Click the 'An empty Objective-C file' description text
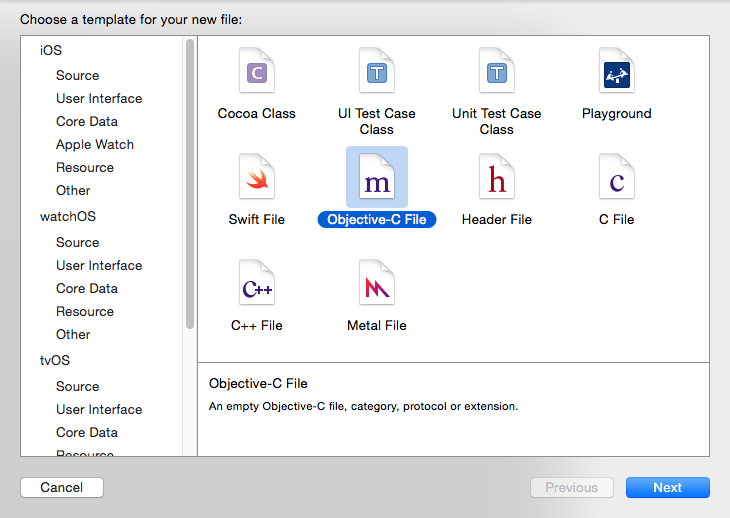 pyautogui.click(x=363, y=406)
